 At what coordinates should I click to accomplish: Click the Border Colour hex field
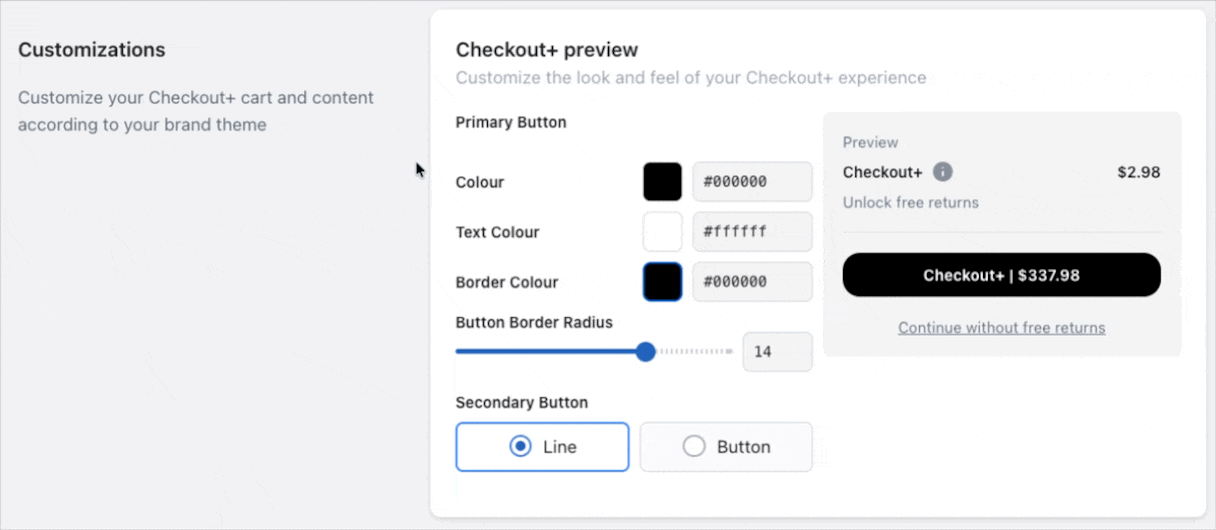click(x=752, y=282)
